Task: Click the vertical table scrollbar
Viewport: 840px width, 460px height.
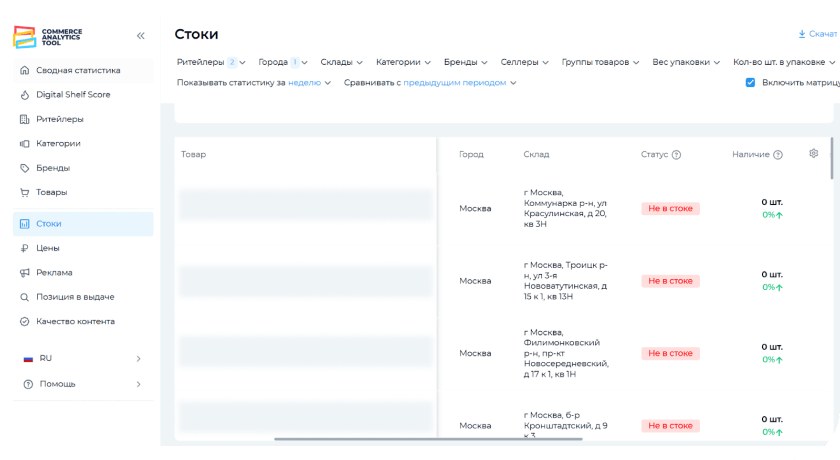Action: [x=831, y=158]
